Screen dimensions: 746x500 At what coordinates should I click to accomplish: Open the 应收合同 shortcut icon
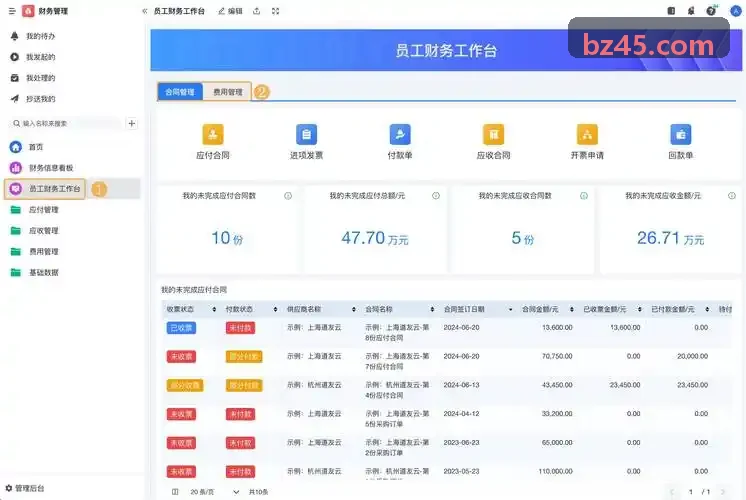(x=493, y=135)
